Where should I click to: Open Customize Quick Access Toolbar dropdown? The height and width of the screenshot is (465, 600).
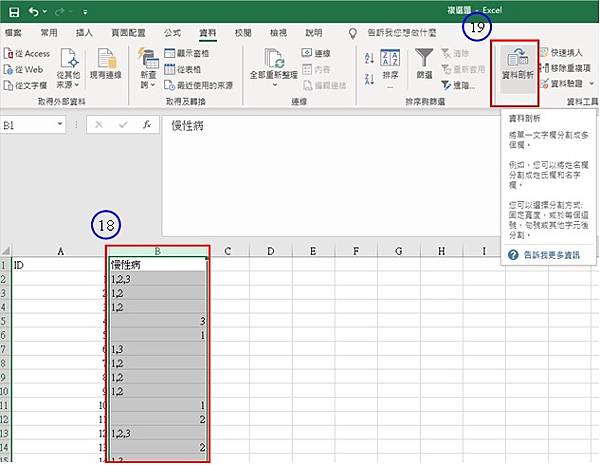(85, 12)
